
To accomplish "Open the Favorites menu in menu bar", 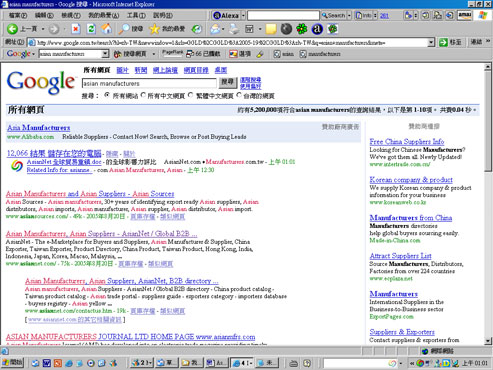I will [103, 15].
